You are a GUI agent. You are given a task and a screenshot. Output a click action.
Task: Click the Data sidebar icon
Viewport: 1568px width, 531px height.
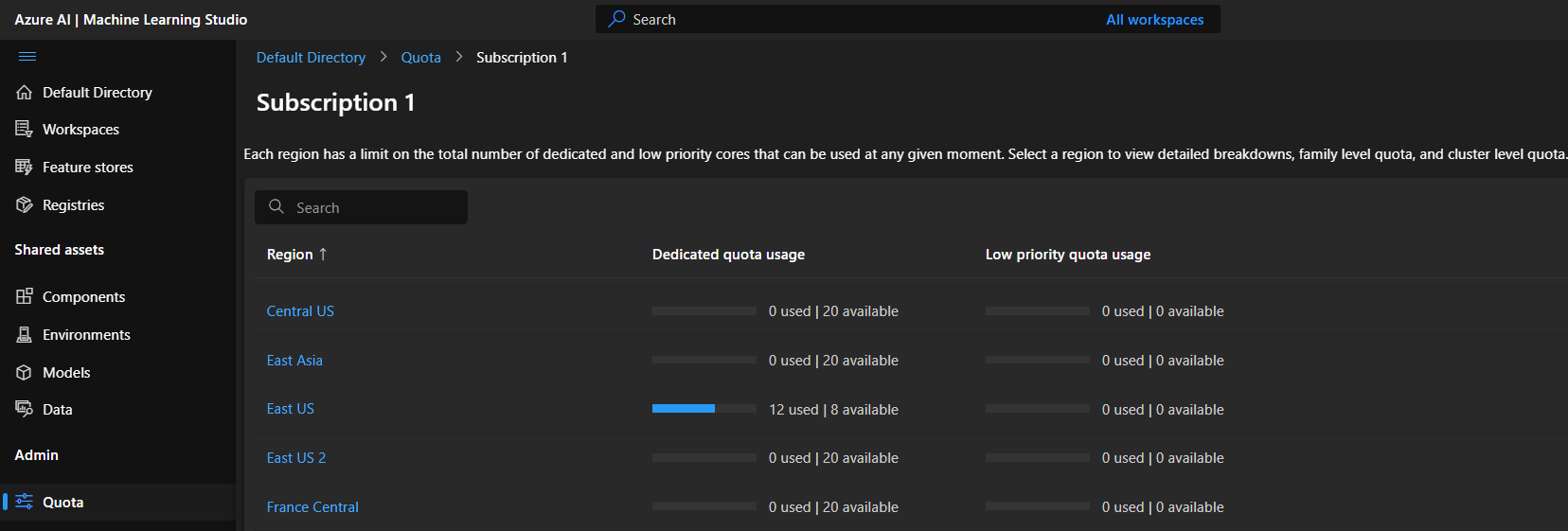pos(25,410)
